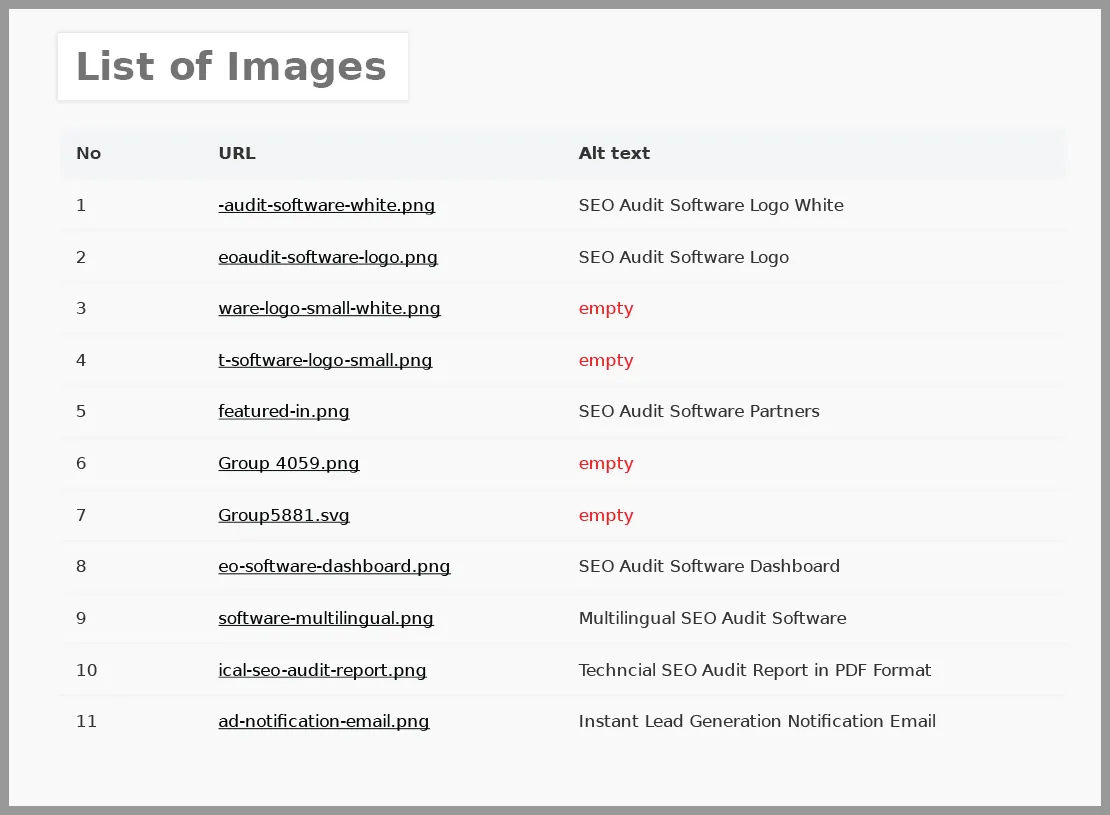The image size is (1110, 815).
Task: Open the Group 4059.png image link
Action: click(289, 463)
